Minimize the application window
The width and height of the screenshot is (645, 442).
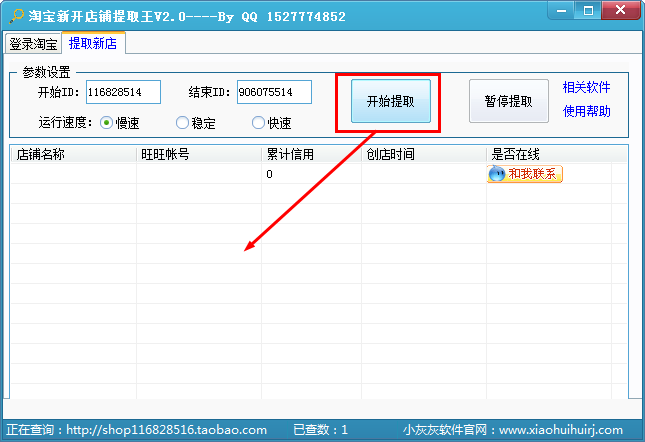pyautogui.click(x=561, y=10)
